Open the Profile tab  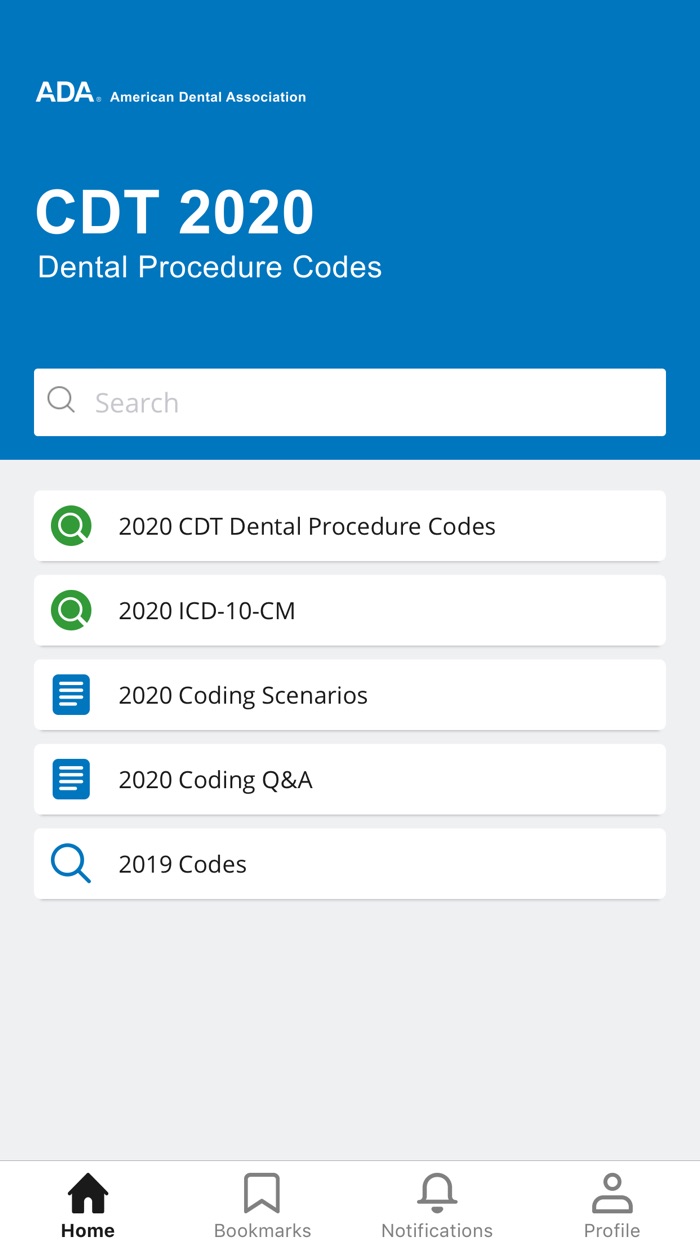(x=612, y=1204)
